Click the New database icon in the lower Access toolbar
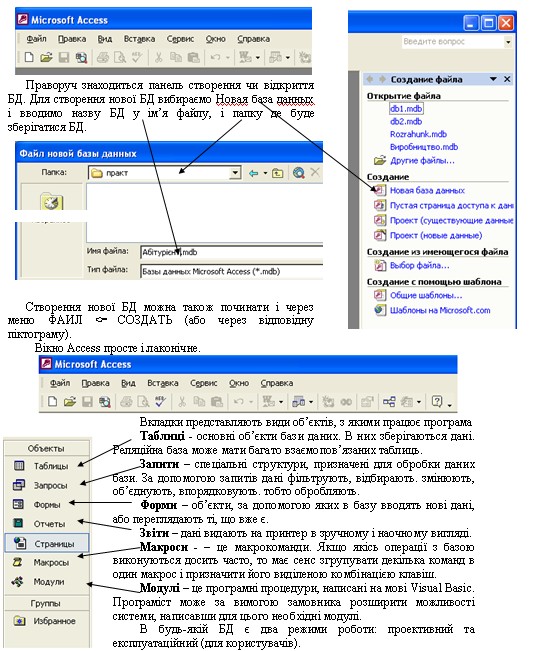543x651 pixels. [52, 401]
